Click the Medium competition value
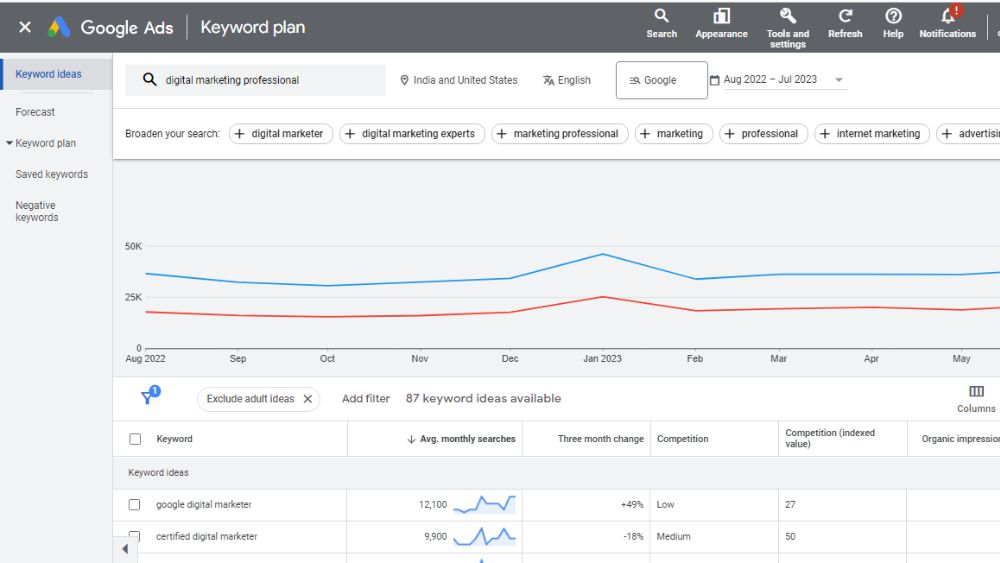 [673, 536]
